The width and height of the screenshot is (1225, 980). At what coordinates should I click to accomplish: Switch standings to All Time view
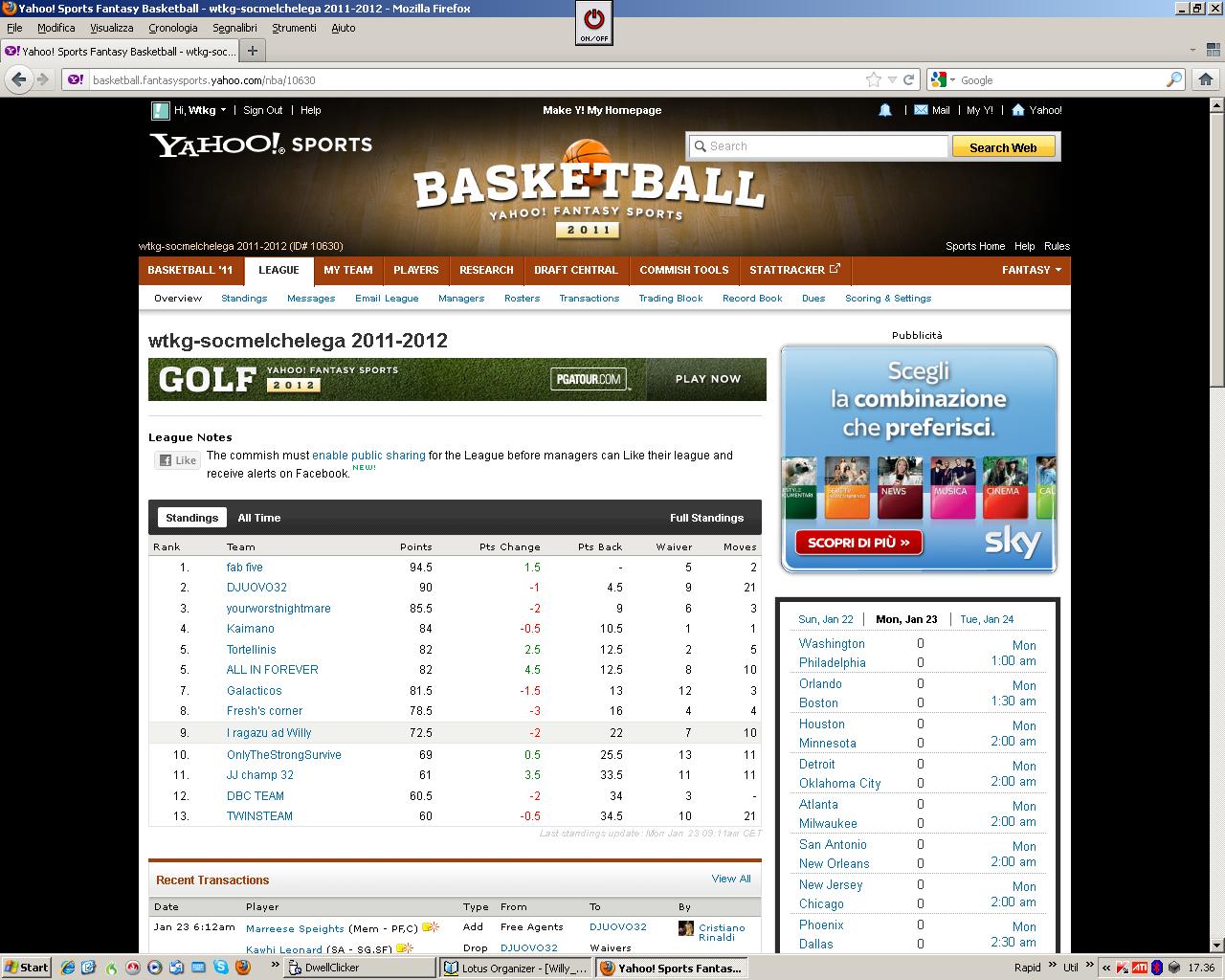[x=259, y=518]
